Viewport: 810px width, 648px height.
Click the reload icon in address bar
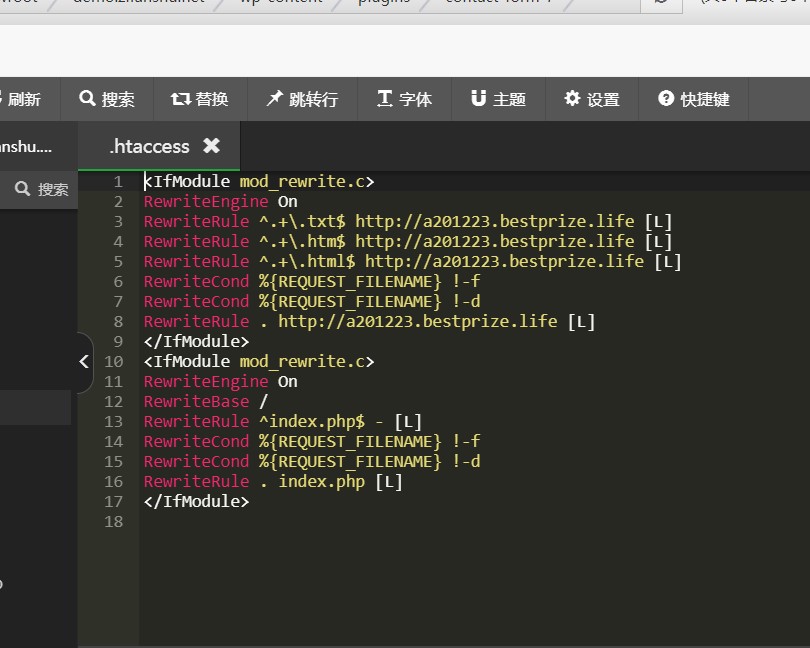pyautogui.click(x=661, y=3)
